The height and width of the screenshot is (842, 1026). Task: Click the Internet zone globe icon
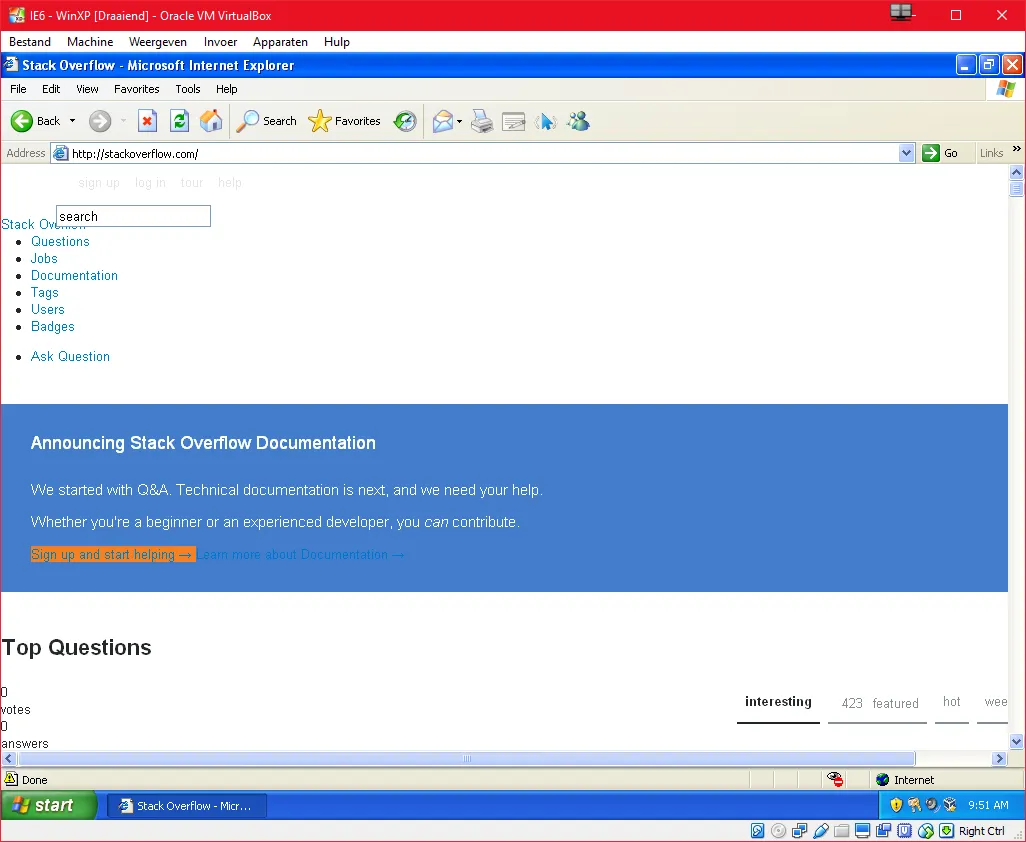[883, 779]
